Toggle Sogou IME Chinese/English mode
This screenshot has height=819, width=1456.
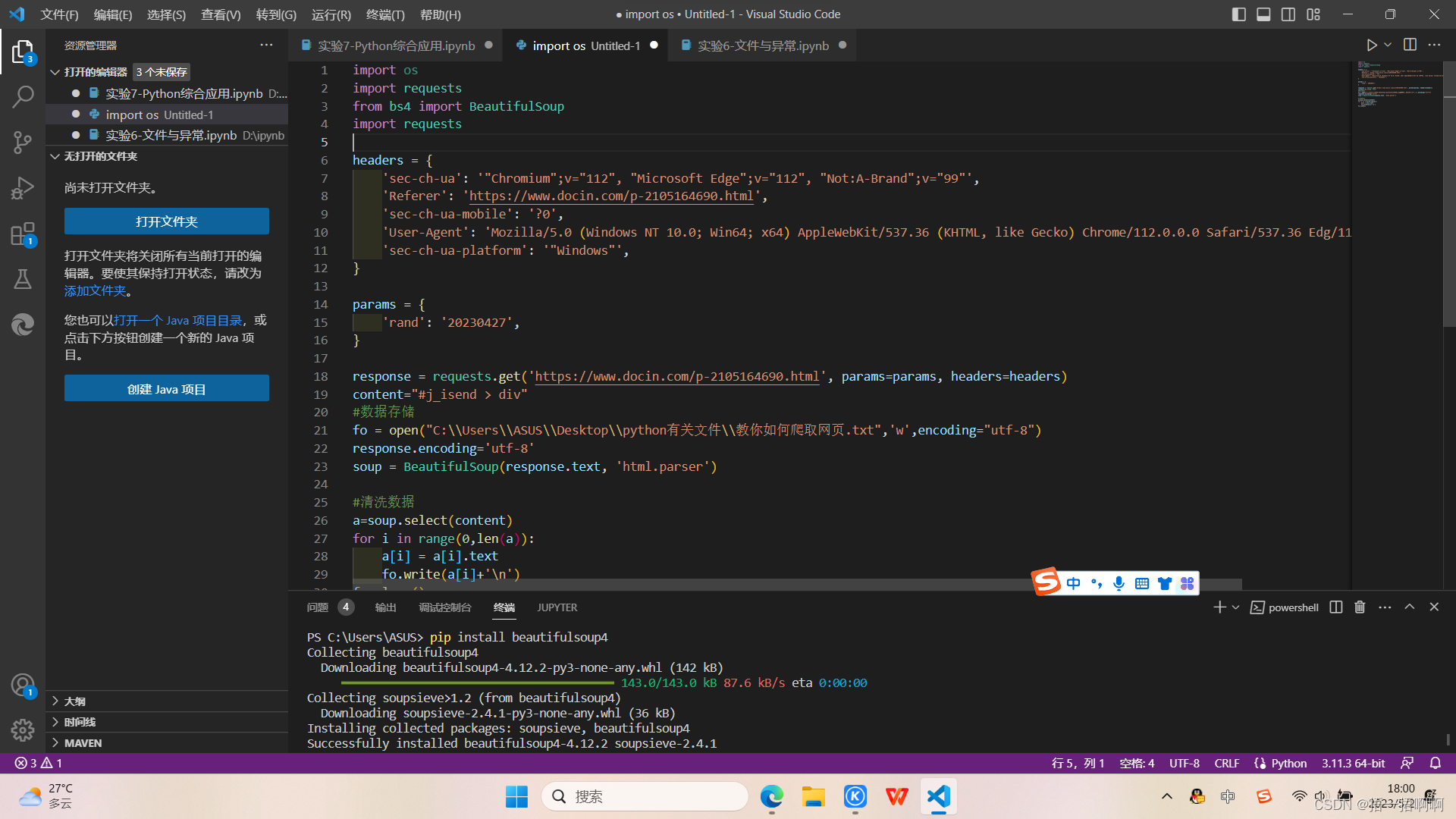point(1073,583)
